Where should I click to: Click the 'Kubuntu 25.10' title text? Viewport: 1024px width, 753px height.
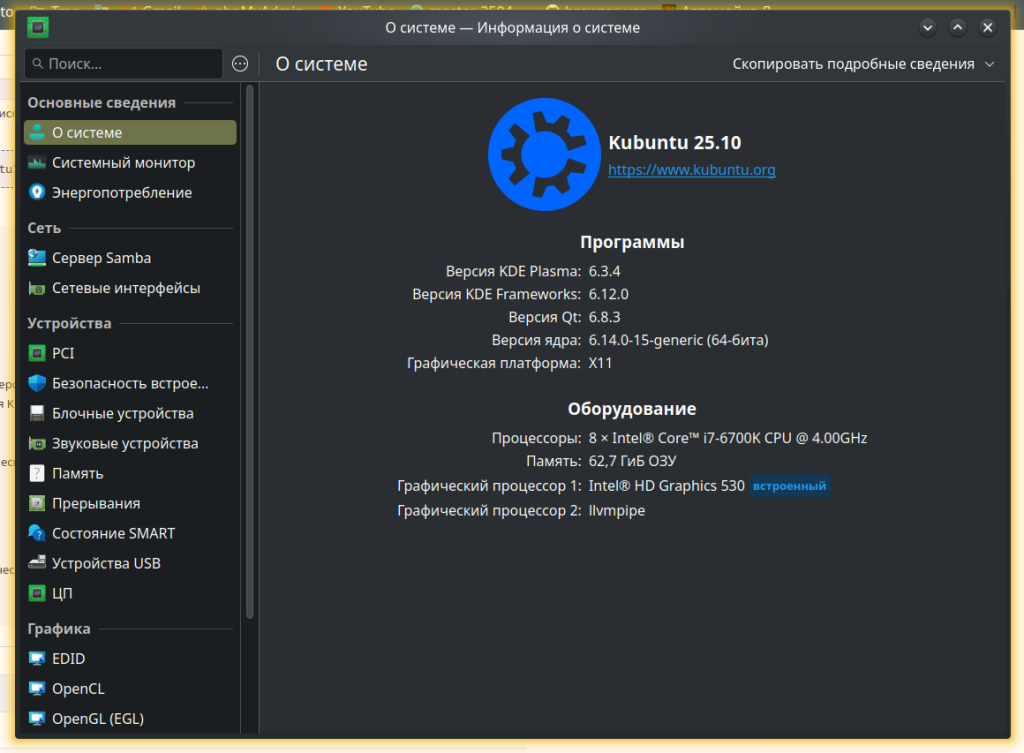675,142
